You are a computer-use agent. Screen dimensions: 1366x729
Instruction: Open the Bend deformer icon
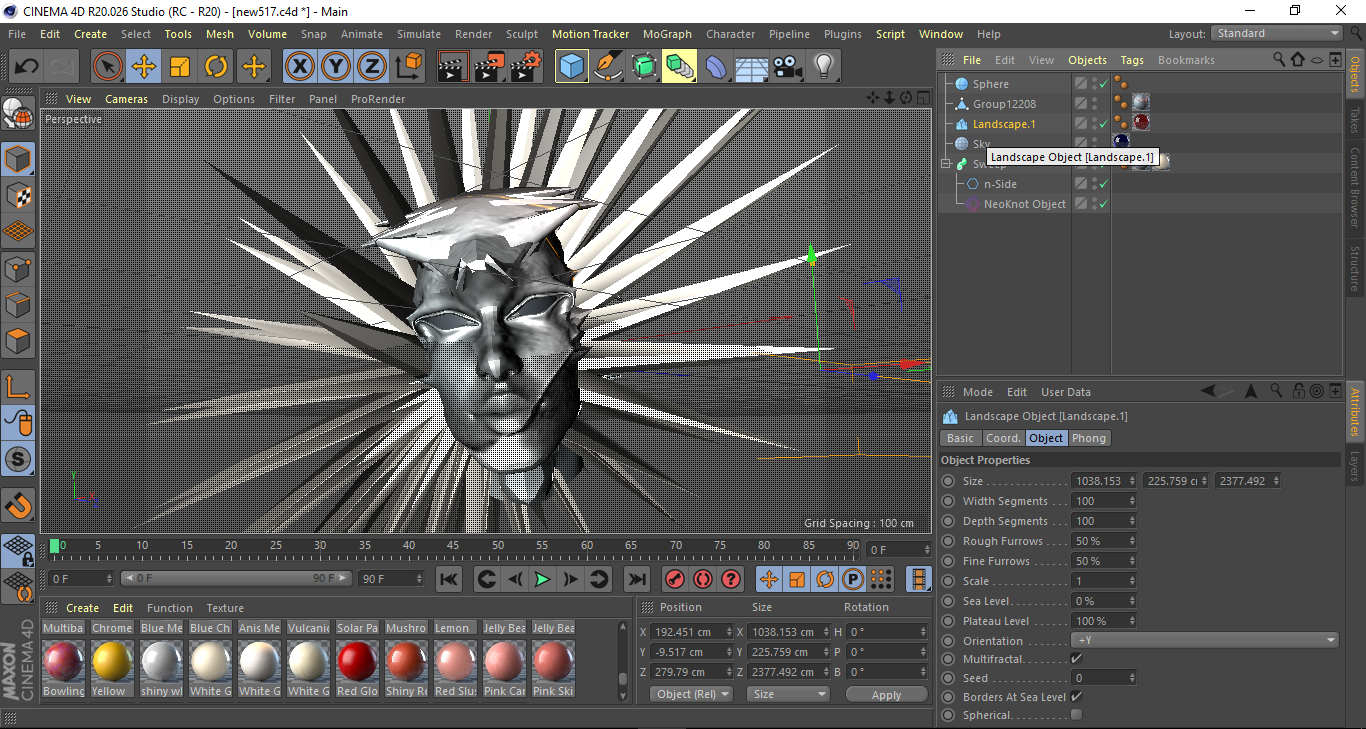click(x=716, y=67)
